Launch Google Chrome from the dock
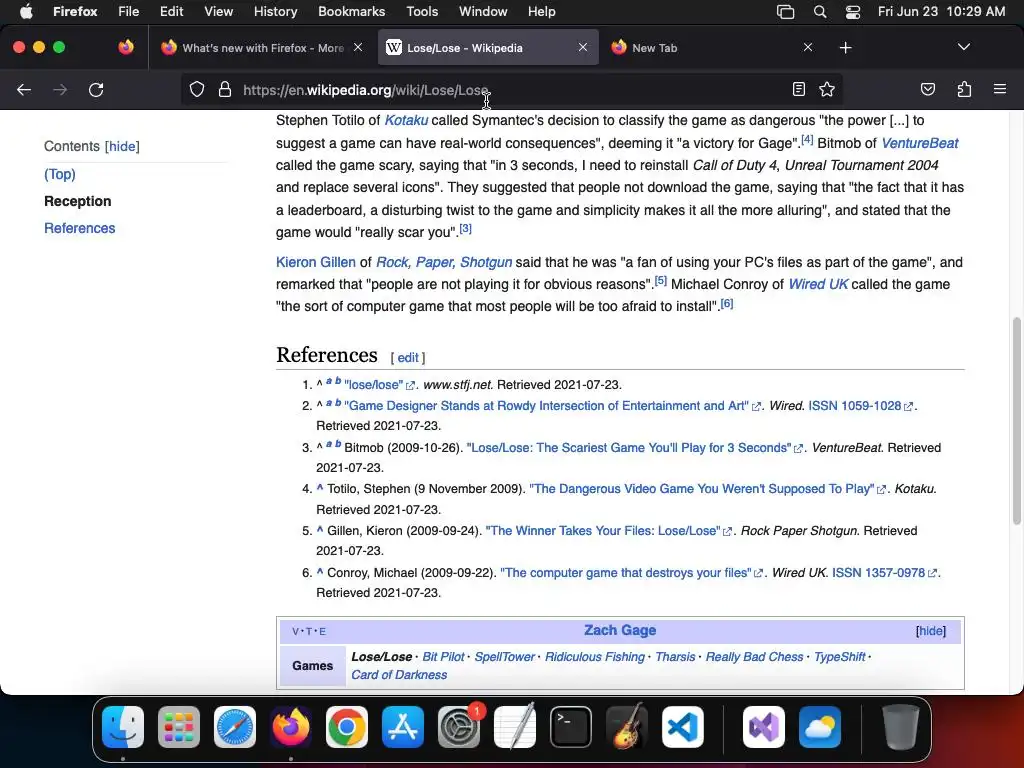Screen dimensions: 1024x768 [347, 727]
